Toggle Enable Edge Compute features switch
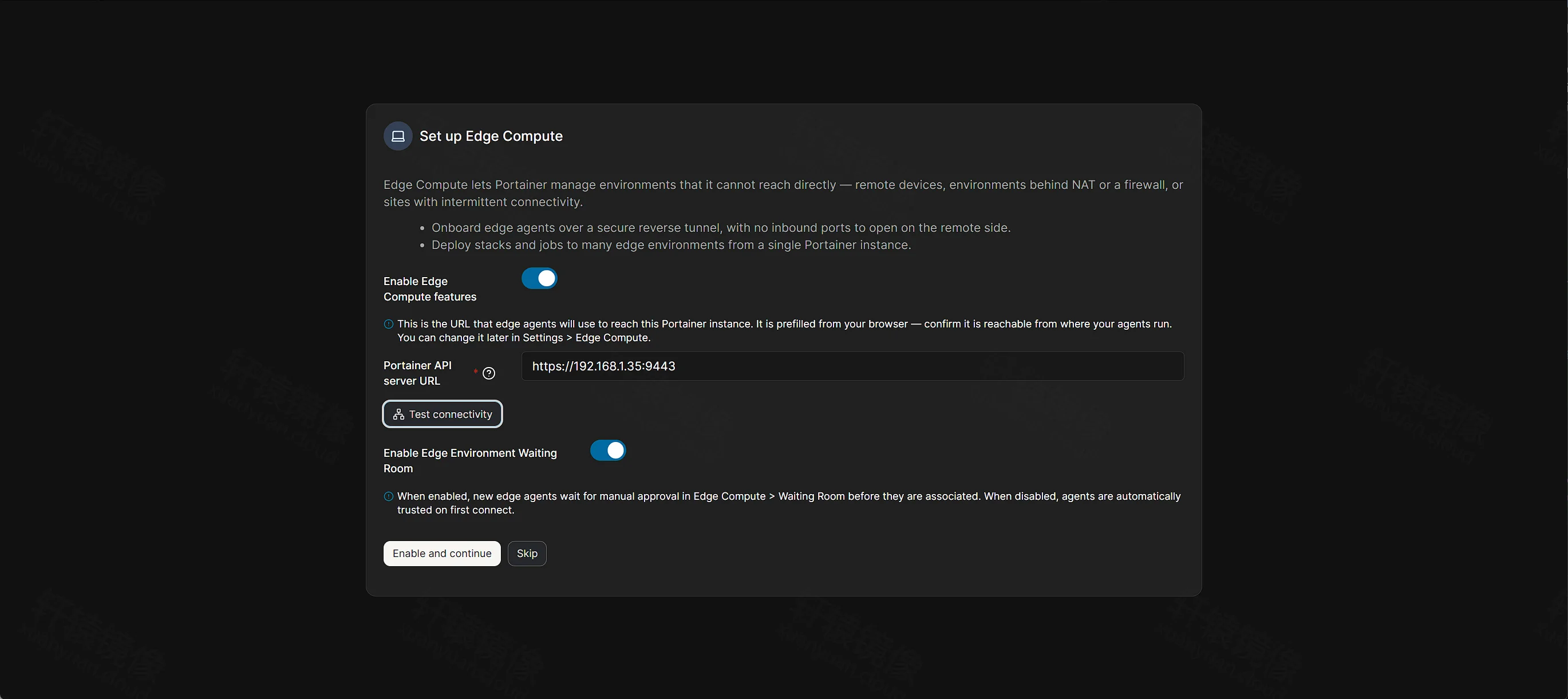Viewport: 1568px width, 699px height. (x=539, y=278)
